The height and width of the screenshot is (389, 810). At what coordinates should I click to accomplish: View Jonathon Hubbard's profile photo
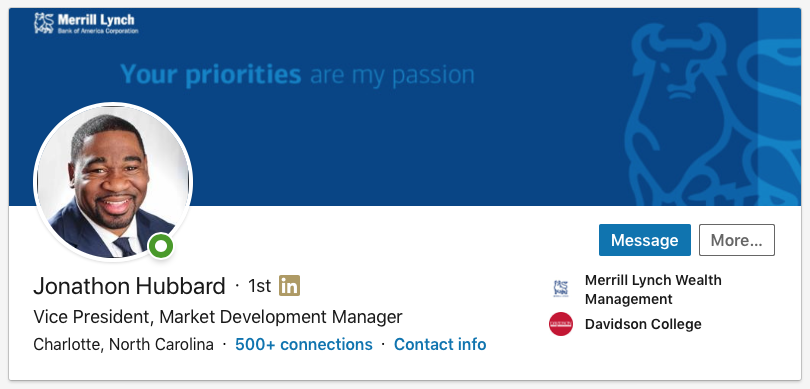113,181
